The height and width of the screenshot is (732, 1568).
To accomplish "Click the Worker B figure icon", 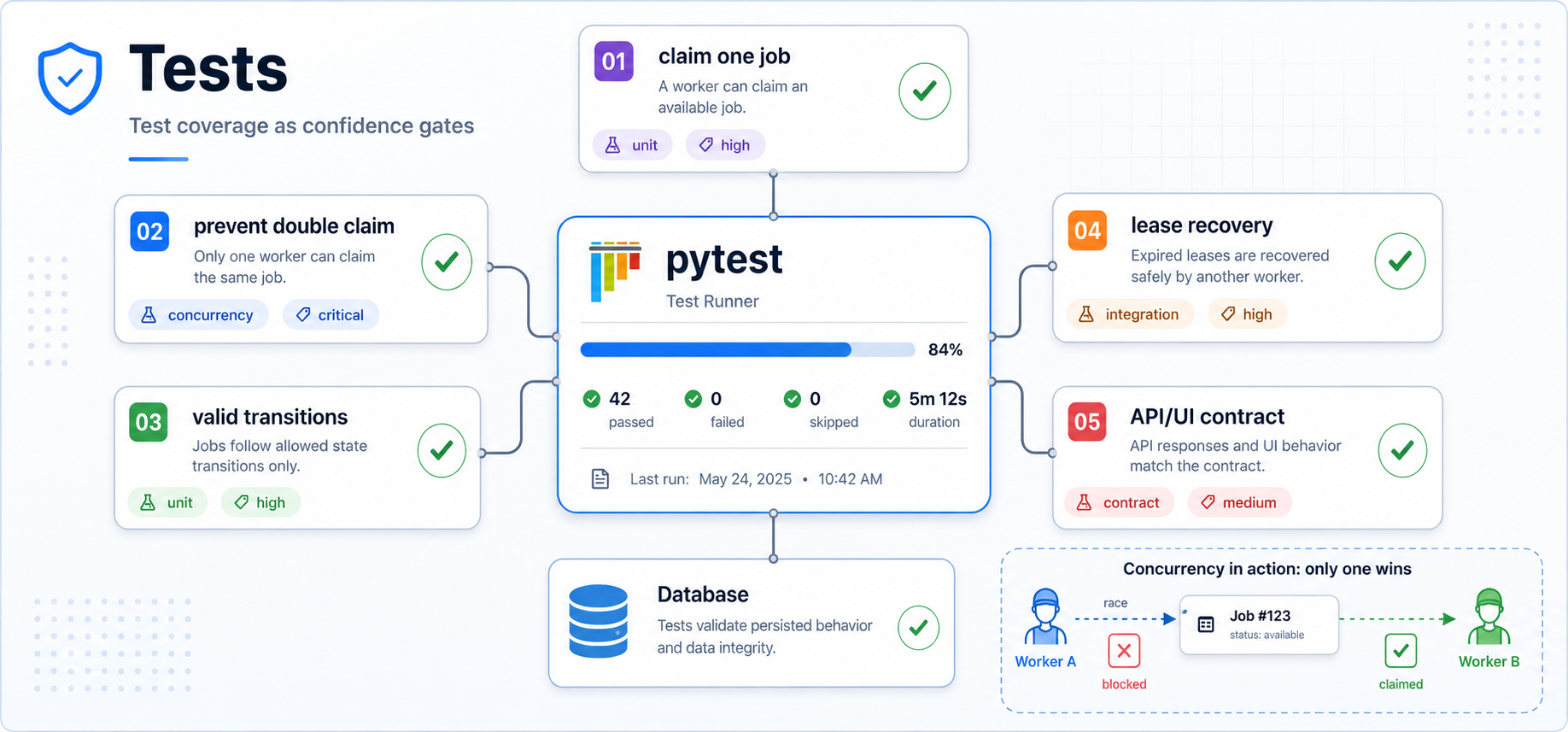I will click(1489, 617).
